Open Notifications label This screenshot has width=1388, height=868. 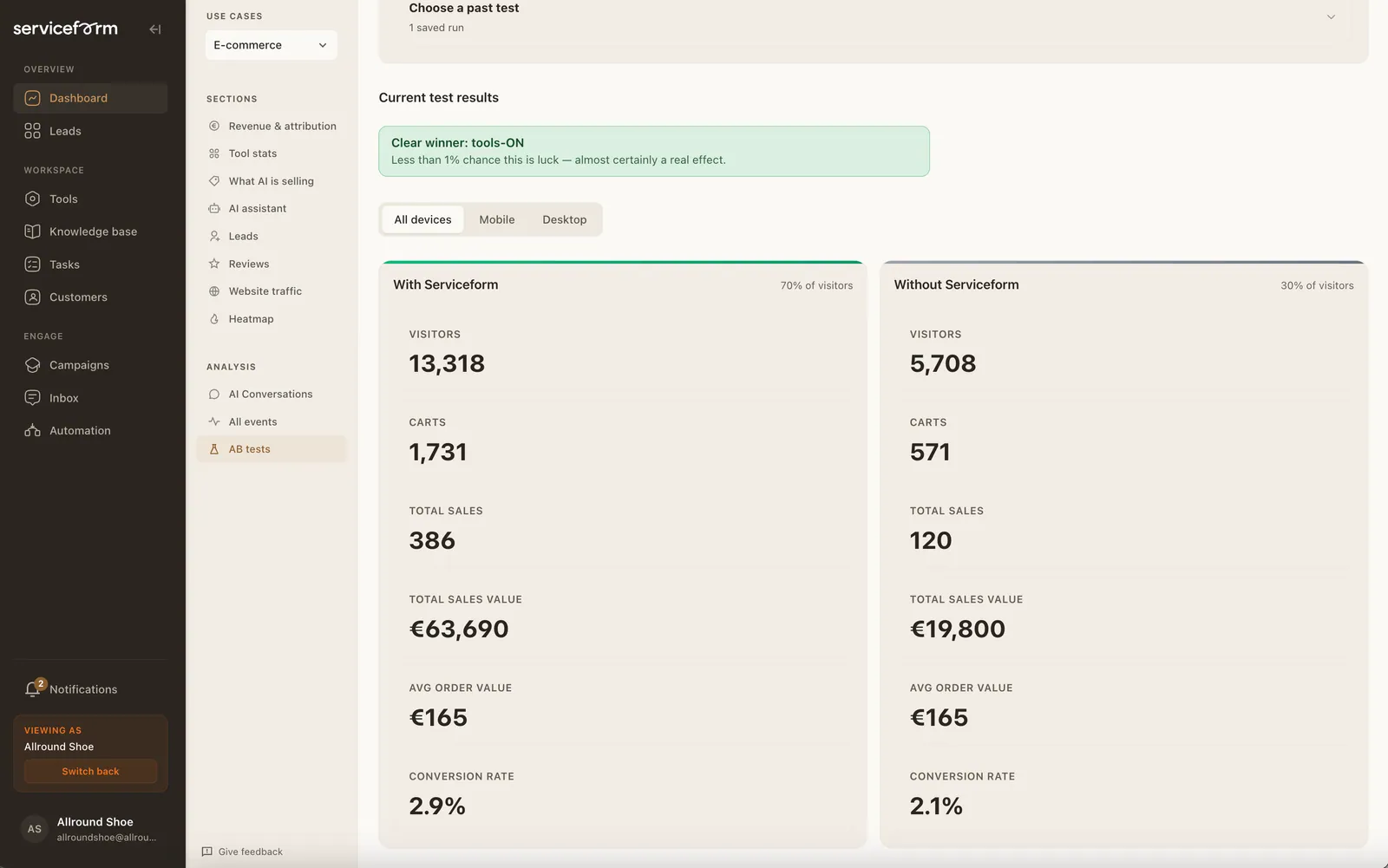[83, 689]
